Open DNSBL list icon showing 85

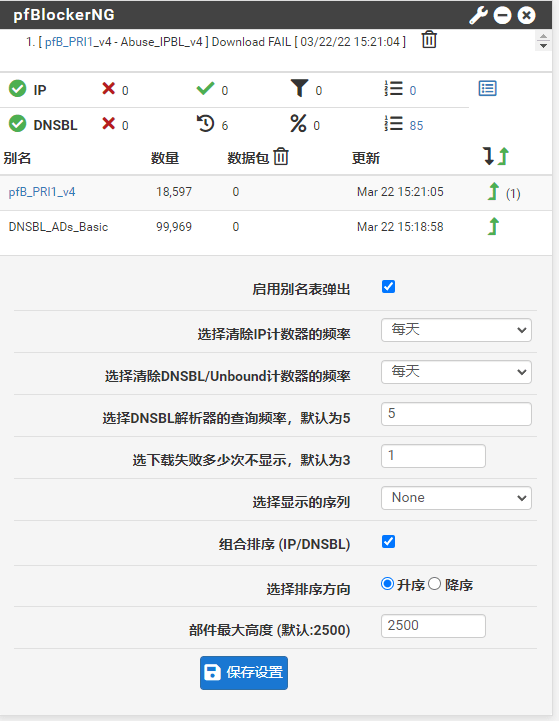click(394, 124)
